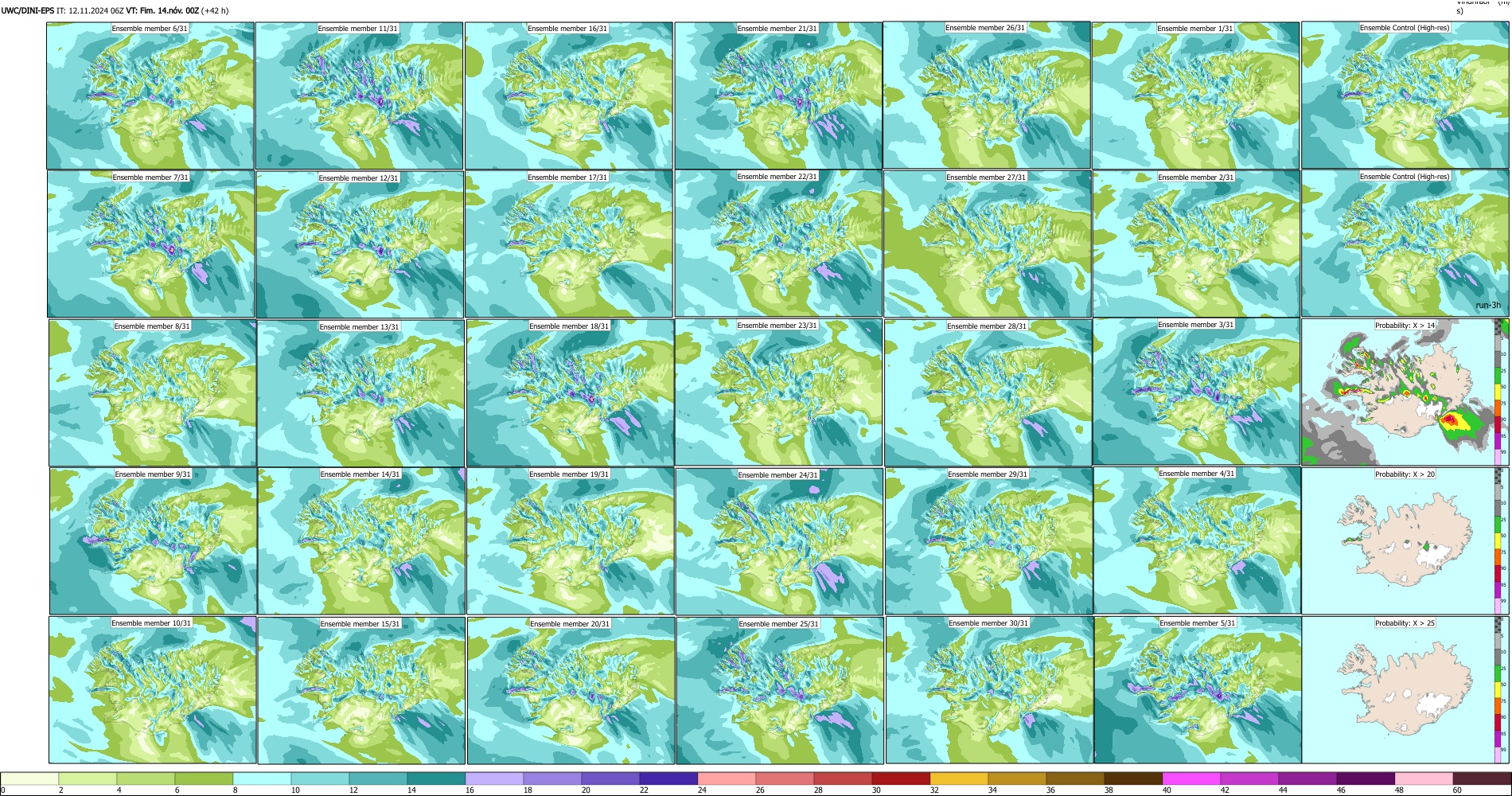This screenshot has width=1512, height=796.
Task: Pick the dark purple swatch between 46 and 48
Action: click(x=1366, y=778)
